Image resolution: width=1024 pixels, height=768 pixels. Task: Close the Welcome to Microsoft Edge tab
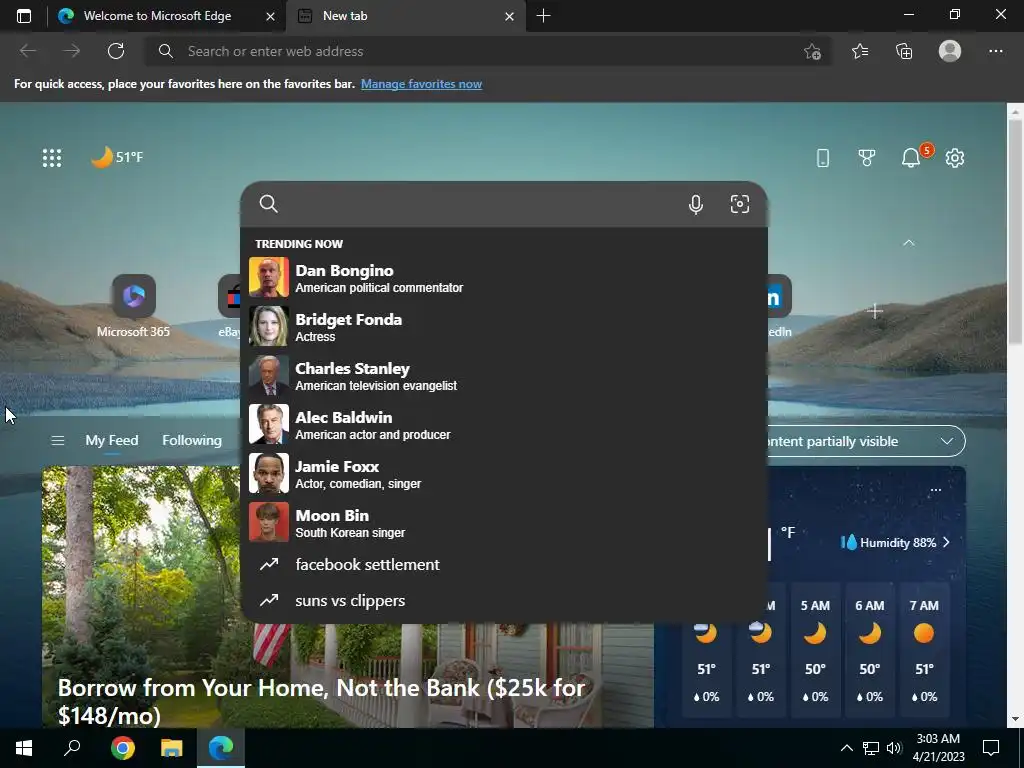pyautogui.click(x=270, y=16)
